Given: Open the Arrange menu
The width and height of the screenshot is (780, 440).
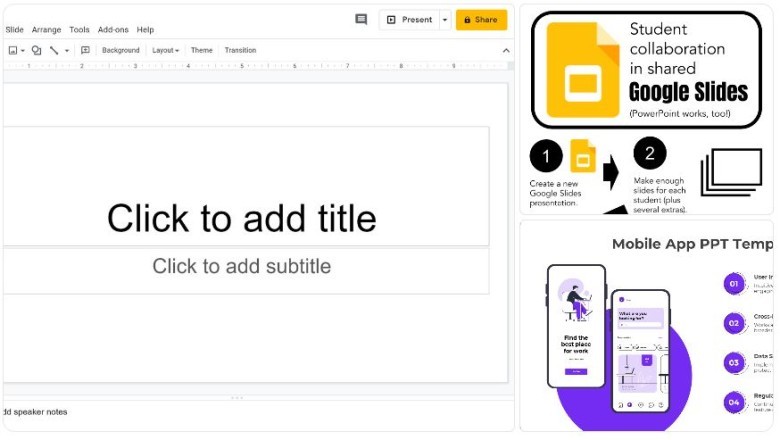Looking at the screenshot, I should (46, 30).
